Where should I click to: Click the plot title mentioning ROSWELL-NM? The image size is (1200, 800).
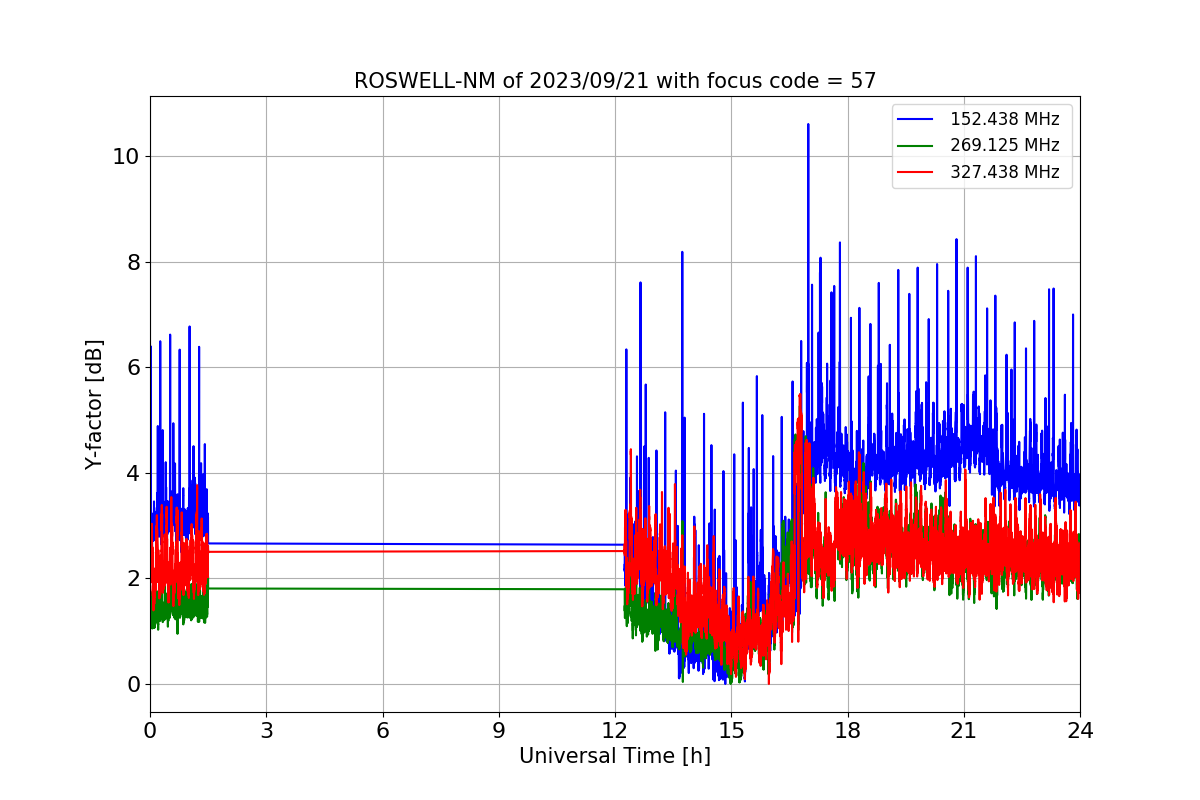coord(615,81)
